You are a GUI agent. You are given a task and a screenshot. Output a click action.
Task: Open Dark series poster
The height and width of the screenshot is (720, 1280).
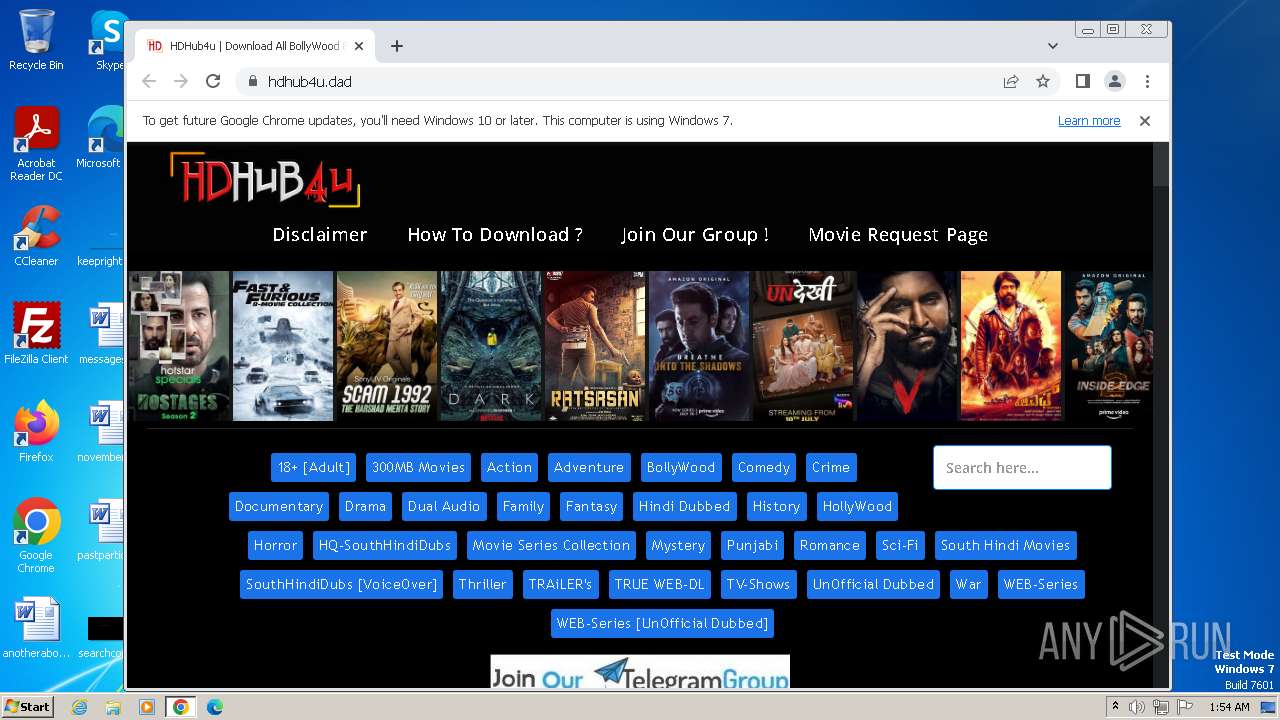491,346
